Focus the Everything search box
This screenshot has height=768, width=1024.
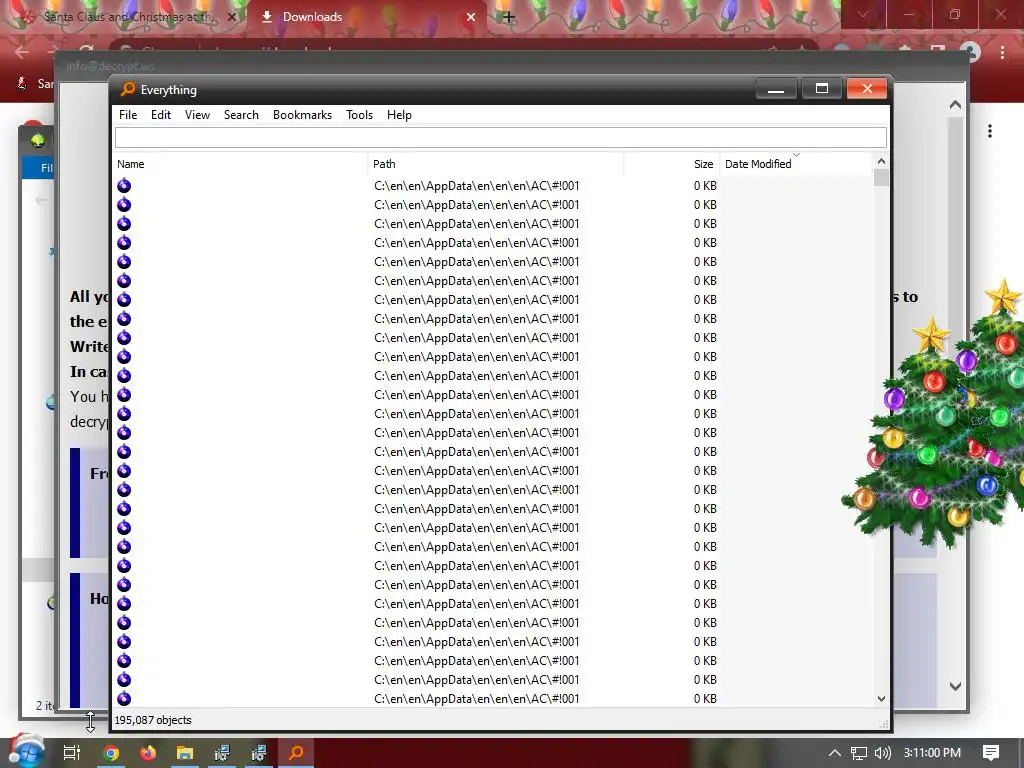pyautogui.click(x=501, y=138)
